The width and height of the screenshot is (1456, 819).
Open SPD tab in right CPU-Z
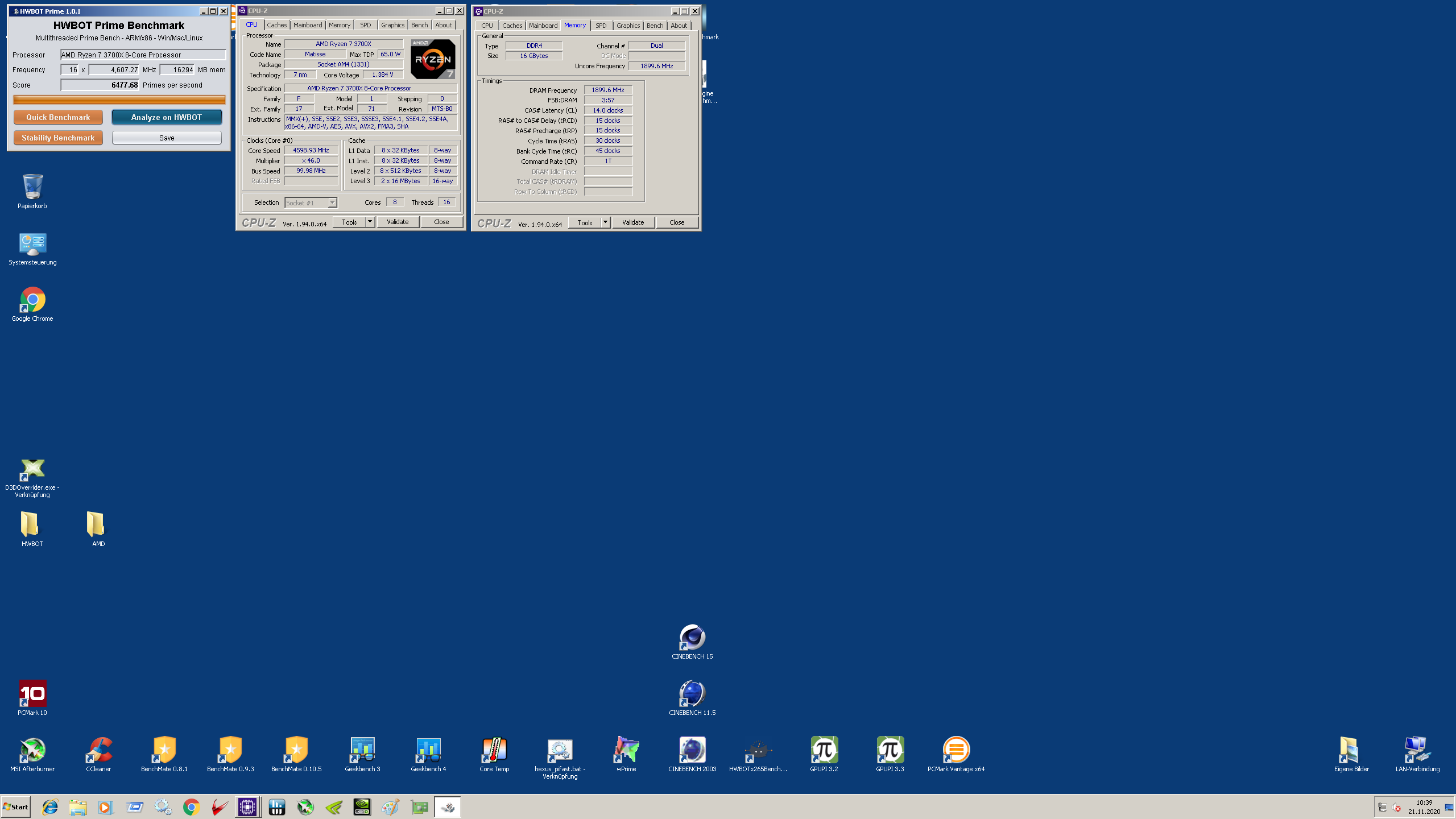tap(601, 26)
